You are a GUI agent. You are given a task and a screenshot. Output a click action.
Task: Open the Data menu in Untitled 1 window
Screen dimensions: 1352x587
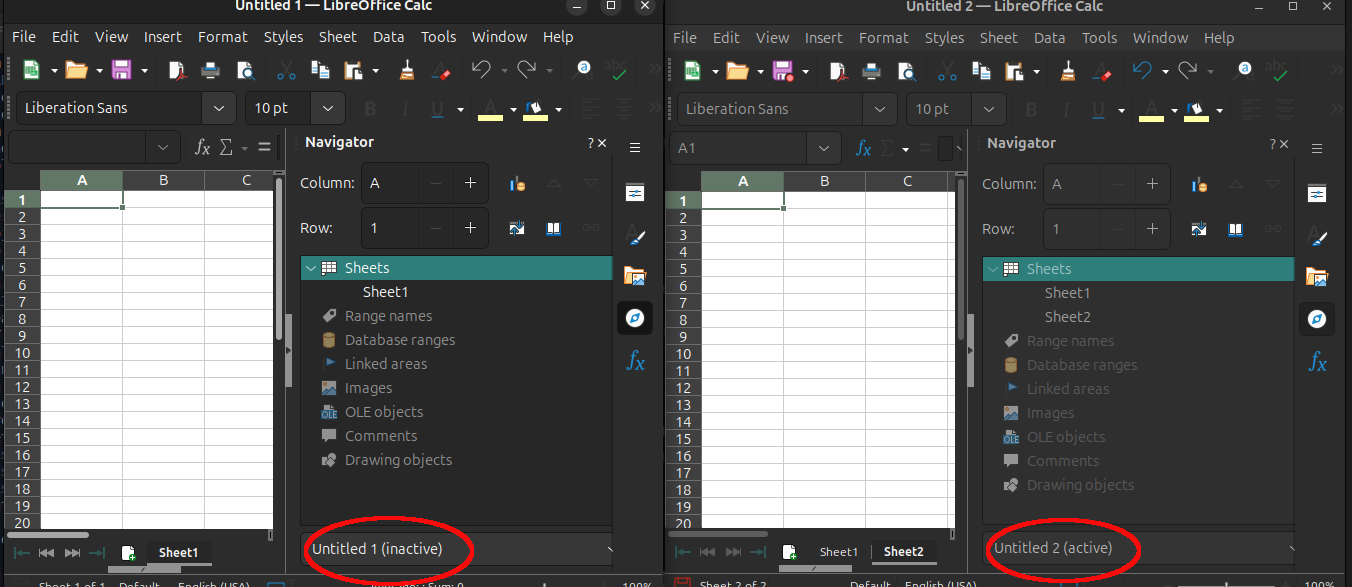[388, 37]
